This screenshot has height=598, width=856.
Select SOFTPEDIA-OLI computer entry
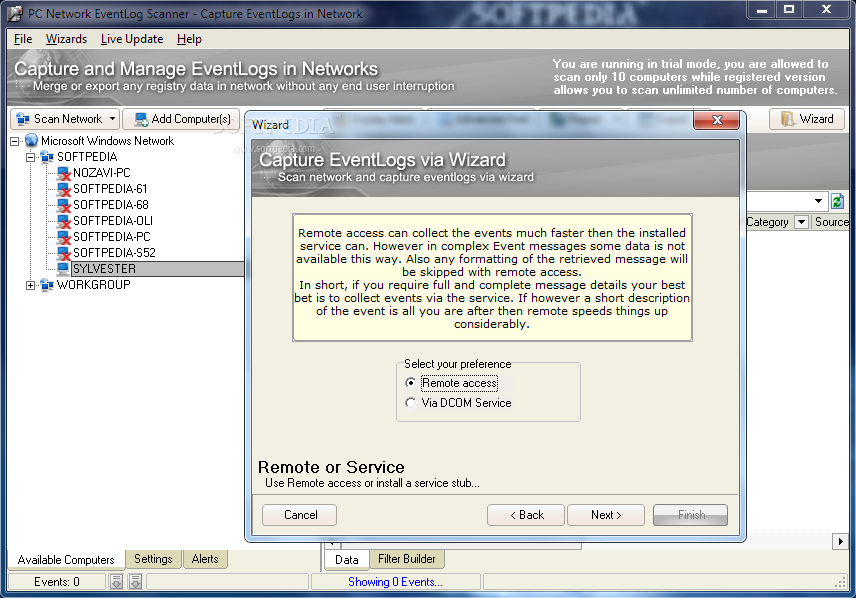click(113, 221)
